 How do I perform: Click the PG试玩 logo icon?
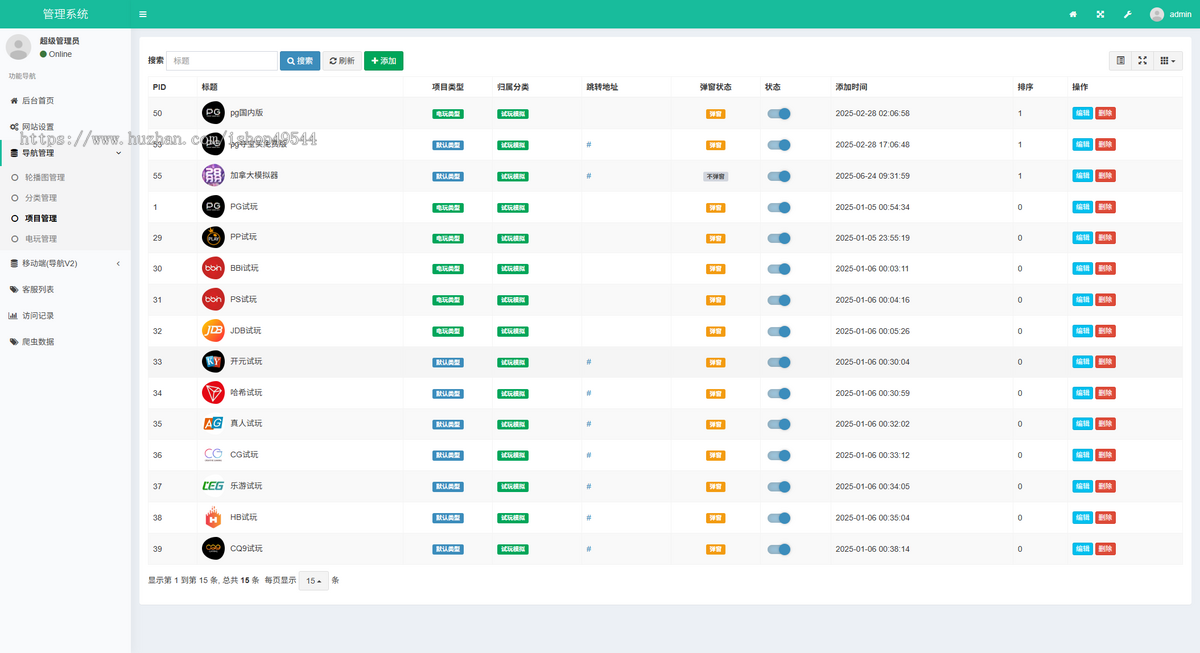coord(213,207)
